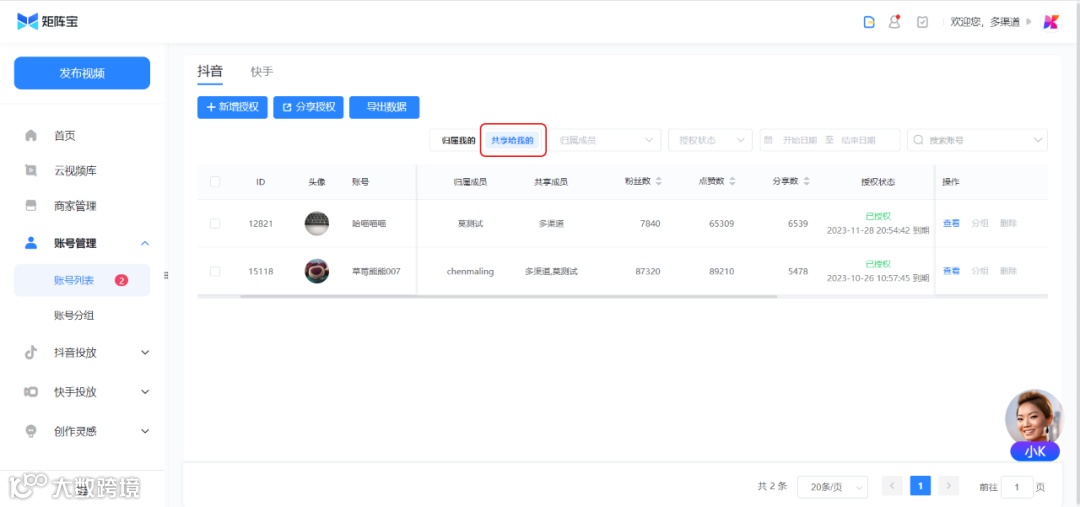
Task: Click the 分享授权 button
Action: [309, 107]
